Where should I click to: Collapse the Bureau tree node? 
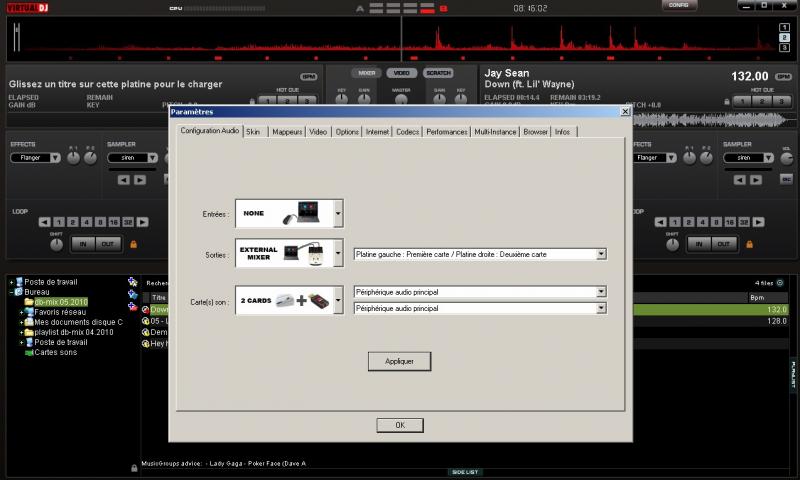(x=11, y=292)
